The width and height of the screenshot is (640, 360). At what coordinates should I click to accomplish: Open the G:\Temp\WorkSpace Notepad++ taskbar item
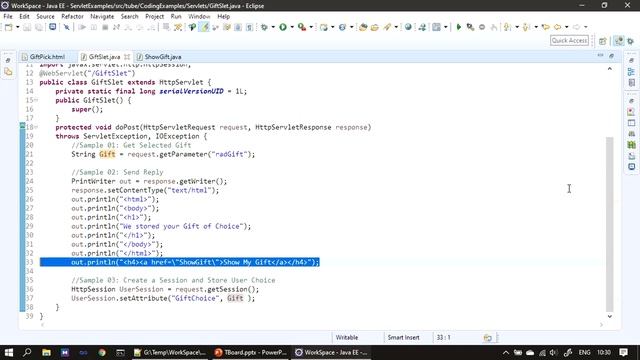[x=170, y=352]
